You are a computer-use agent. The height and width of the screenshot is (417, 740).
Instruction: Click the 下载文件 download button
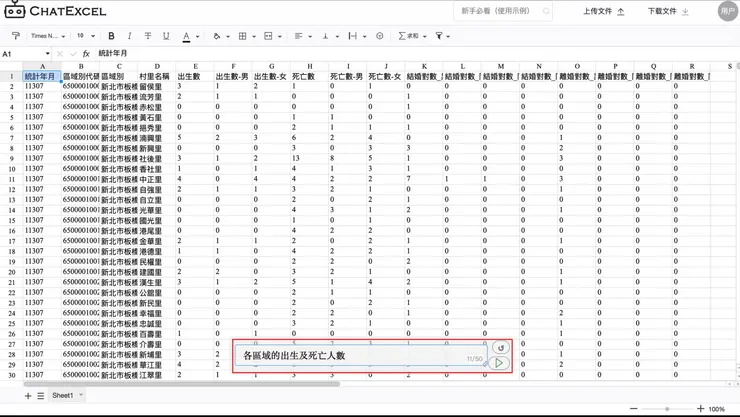click(668, 11)
